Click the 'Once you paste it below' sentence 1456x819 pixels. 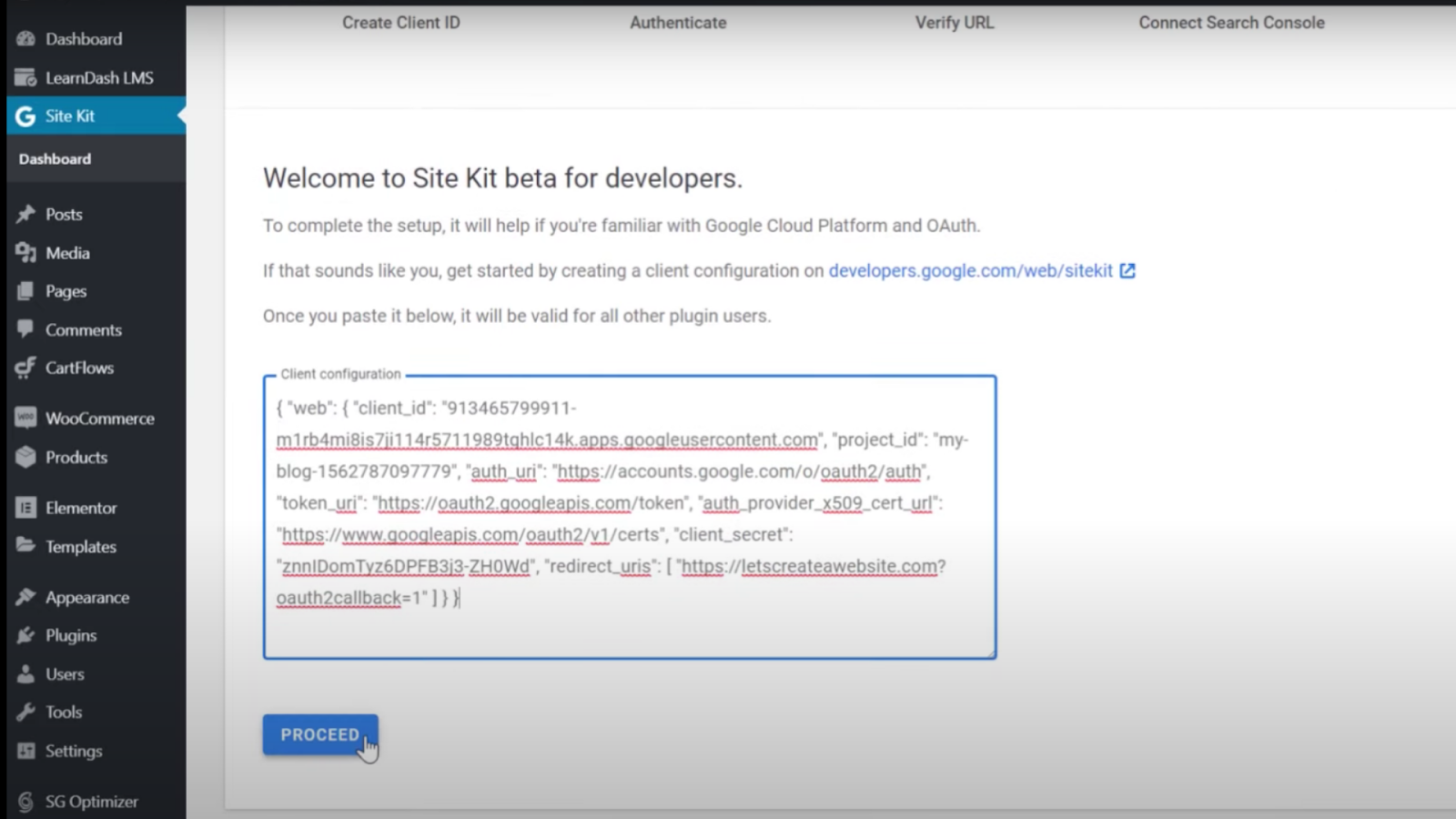517,316
